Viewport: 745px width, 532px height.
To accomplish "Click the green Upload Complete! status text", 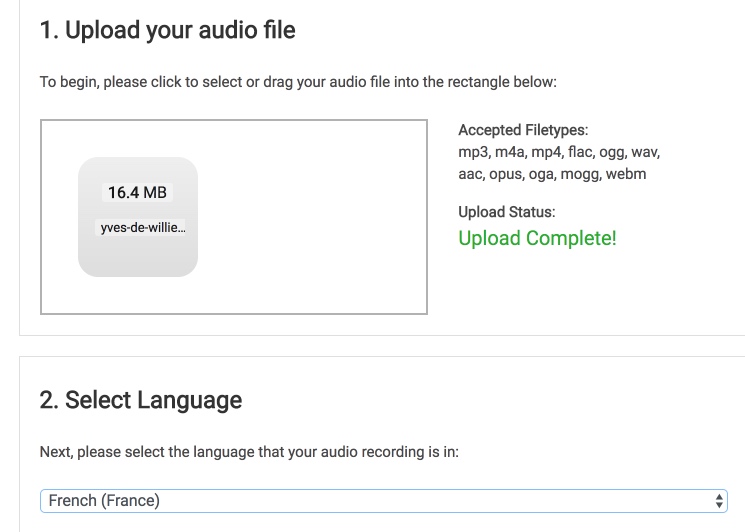I will (x=537, y=238).
